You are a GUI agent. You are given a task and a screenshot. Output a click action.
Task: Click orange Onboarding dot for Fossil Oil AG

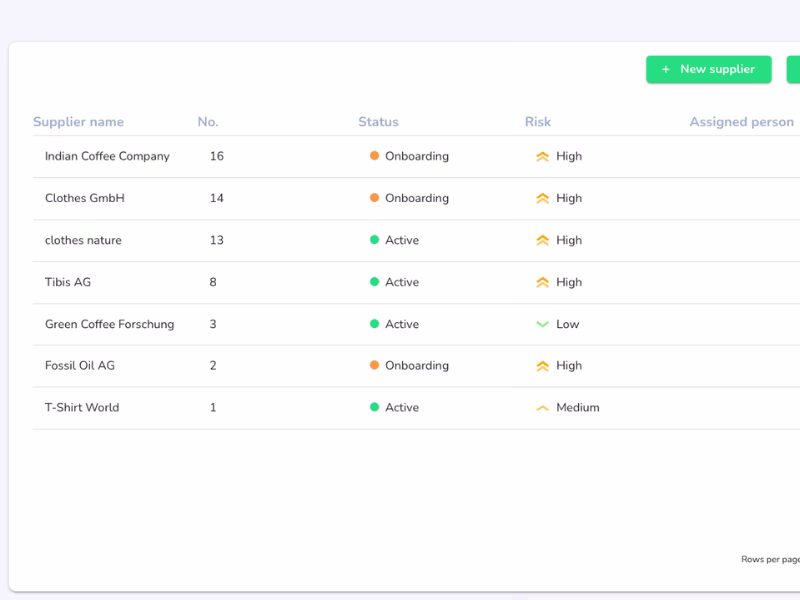point(374,366)
